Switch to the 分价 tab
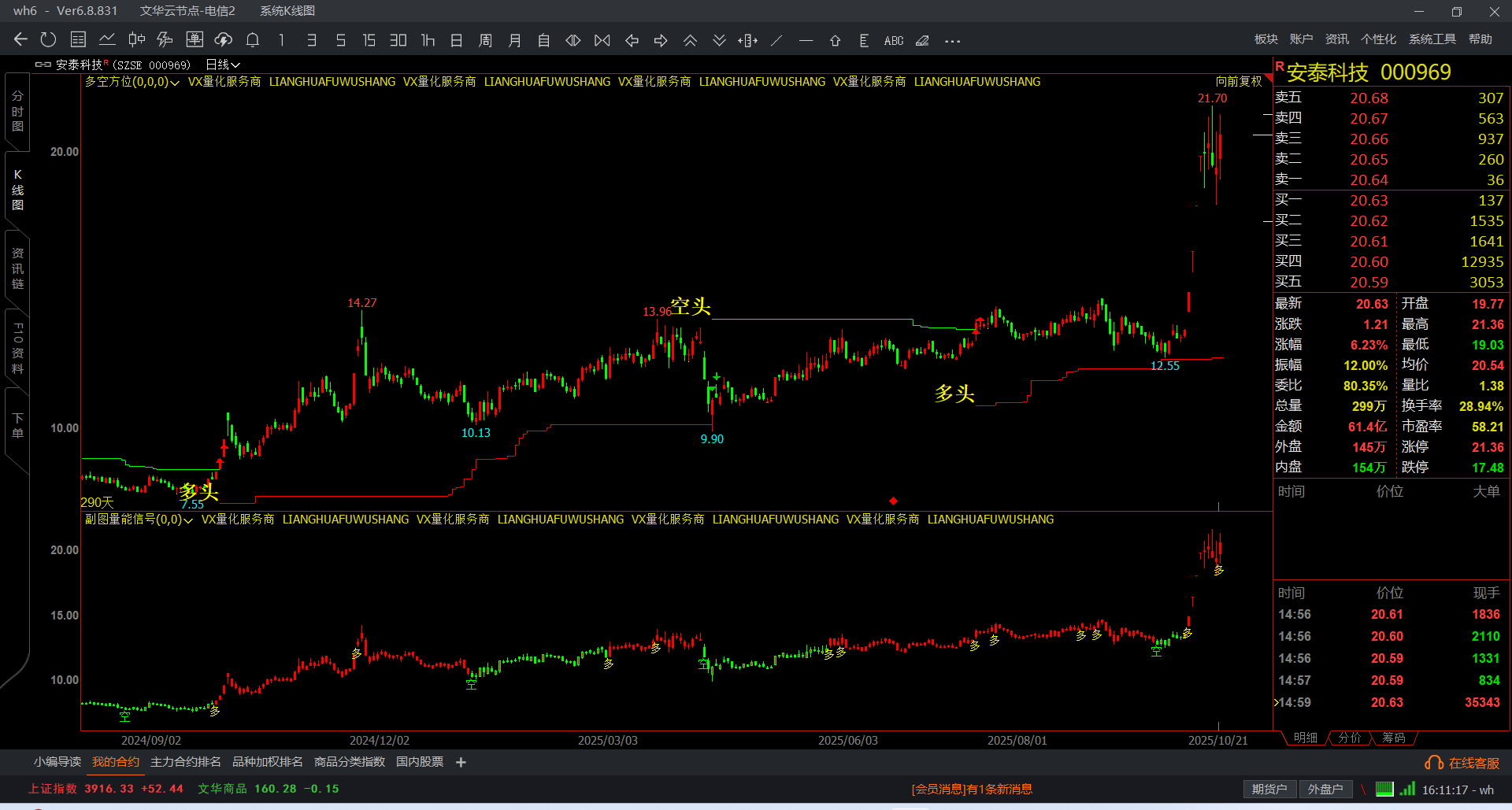Screen dimensions: 1512x810 tap(1349, 738)
